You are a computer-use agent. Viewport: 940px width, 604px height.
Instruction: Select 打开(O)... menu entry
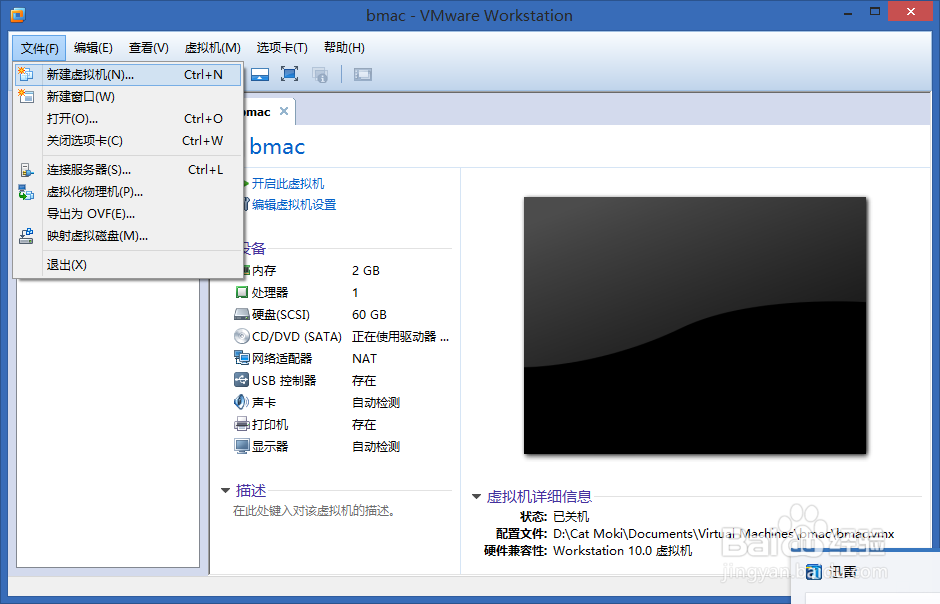tap(128, 119)
